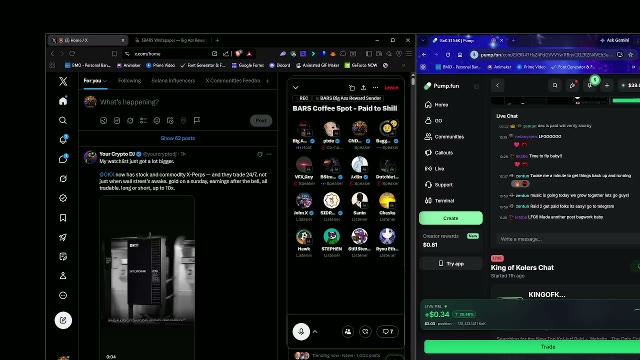Add new feed tab plus on X

[x=268, y=81]
